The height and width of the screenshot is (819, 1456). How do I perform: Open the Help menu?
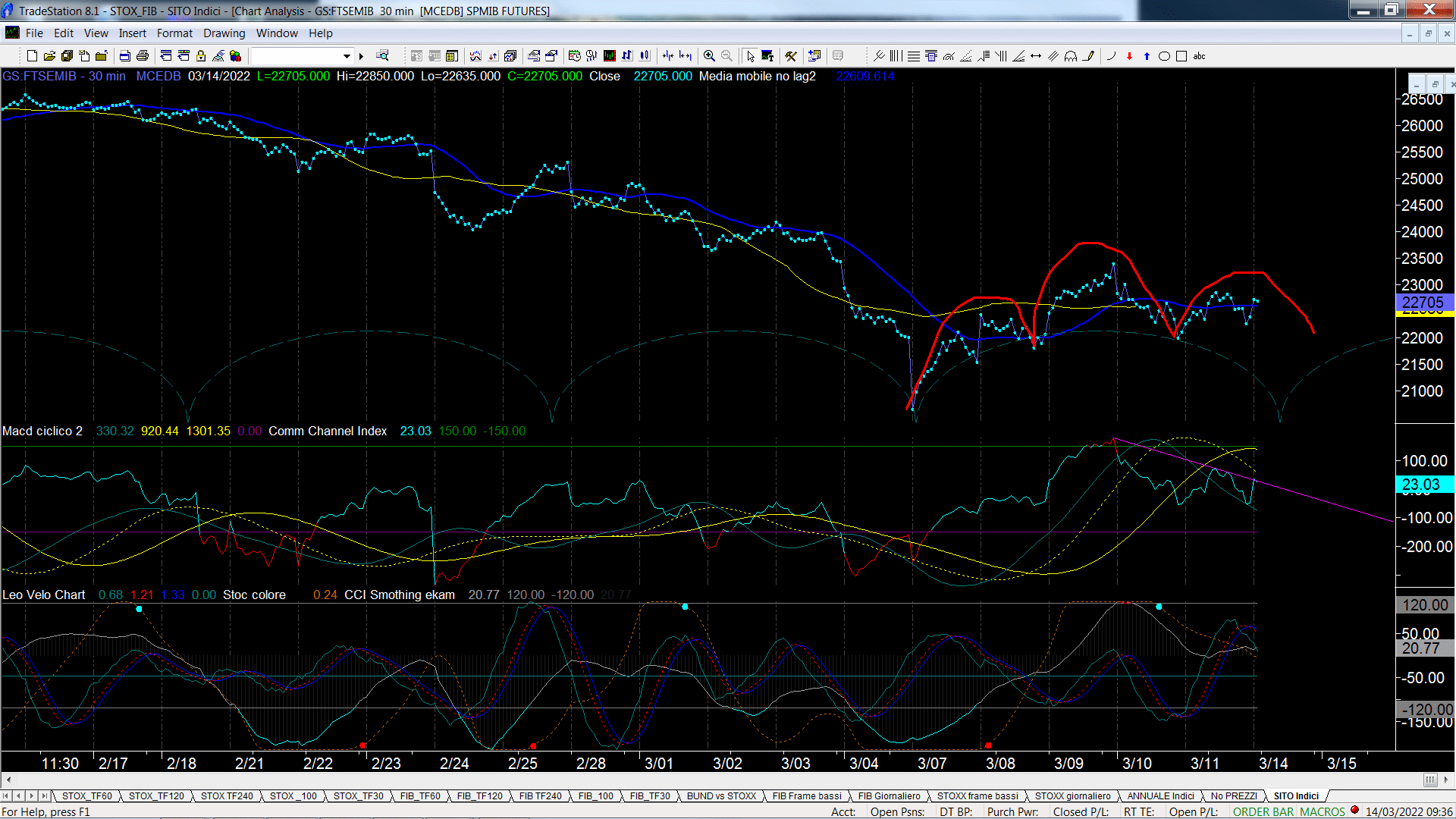pos(320,33)
